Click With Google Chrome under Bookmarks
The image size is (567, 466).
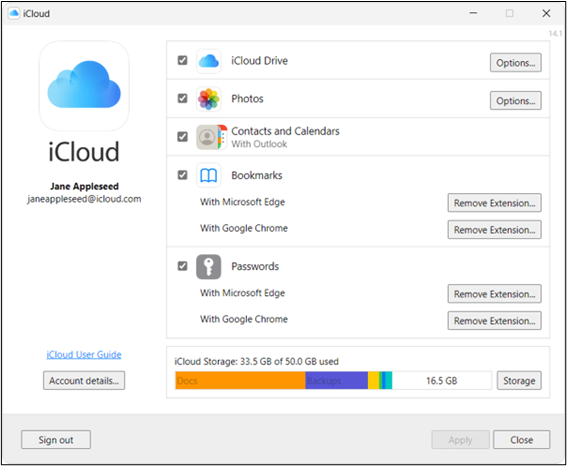[x=244, y=228]
